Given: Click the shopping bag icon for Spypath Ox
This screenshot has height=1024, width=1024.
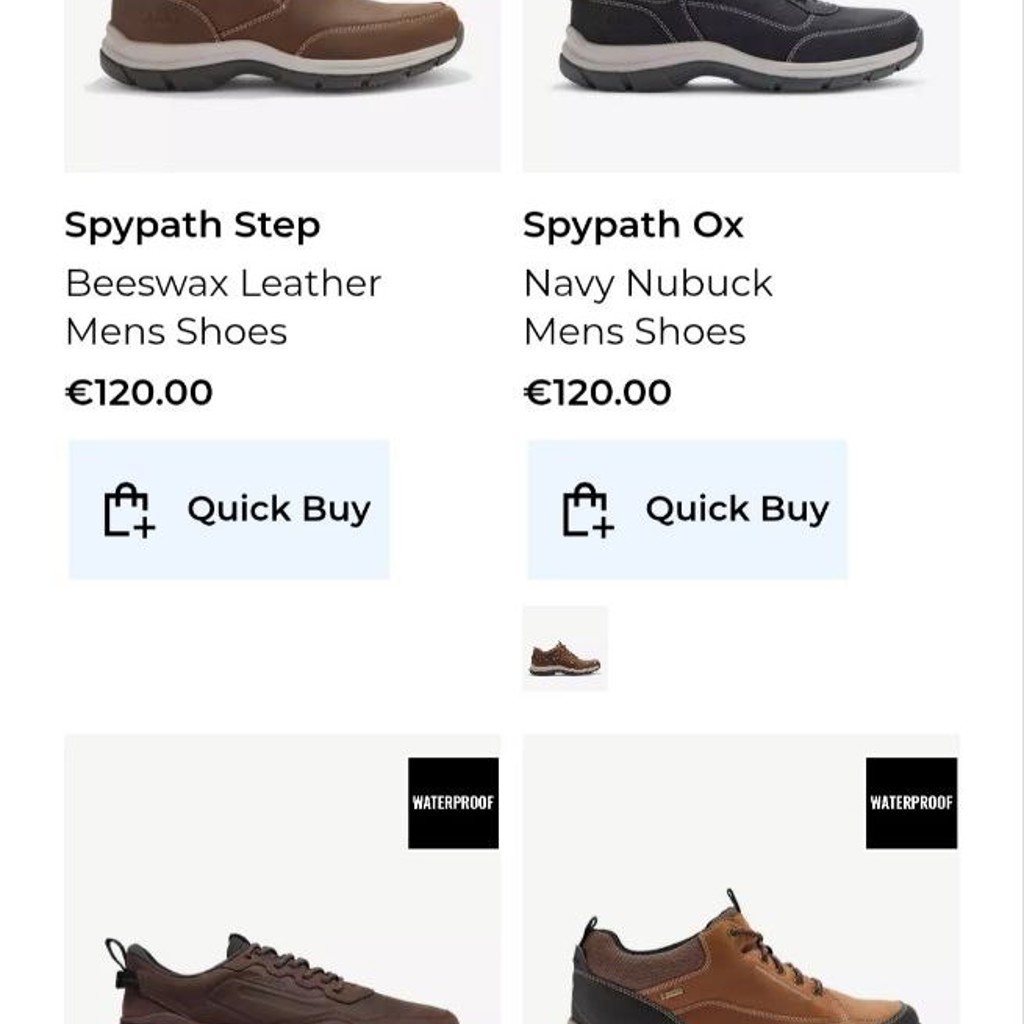Looking at the screenshot, I should [588, 510].
